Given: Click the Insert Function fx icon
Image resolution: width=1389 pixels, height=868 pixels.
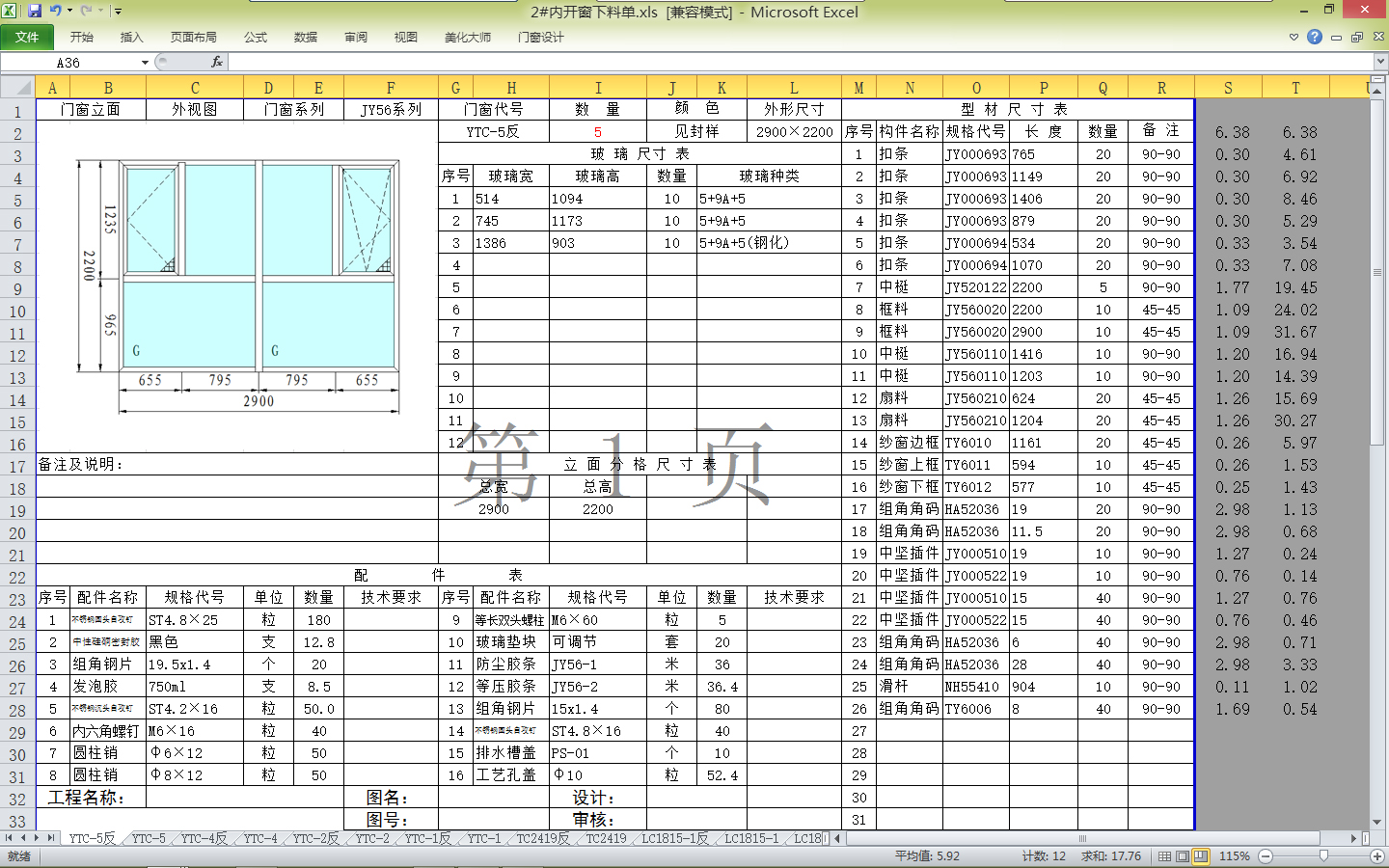Looking at the screenshot, I should (x=217, y=62).
